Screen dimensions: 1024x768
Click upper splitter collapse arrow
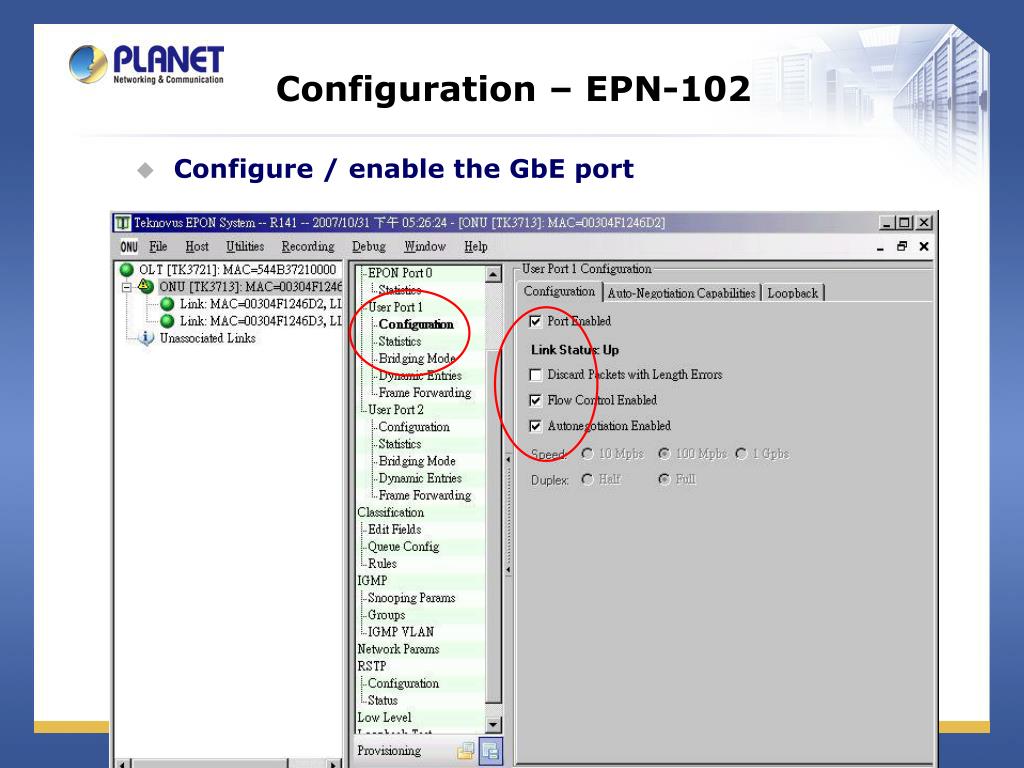[x=508, y=460]
